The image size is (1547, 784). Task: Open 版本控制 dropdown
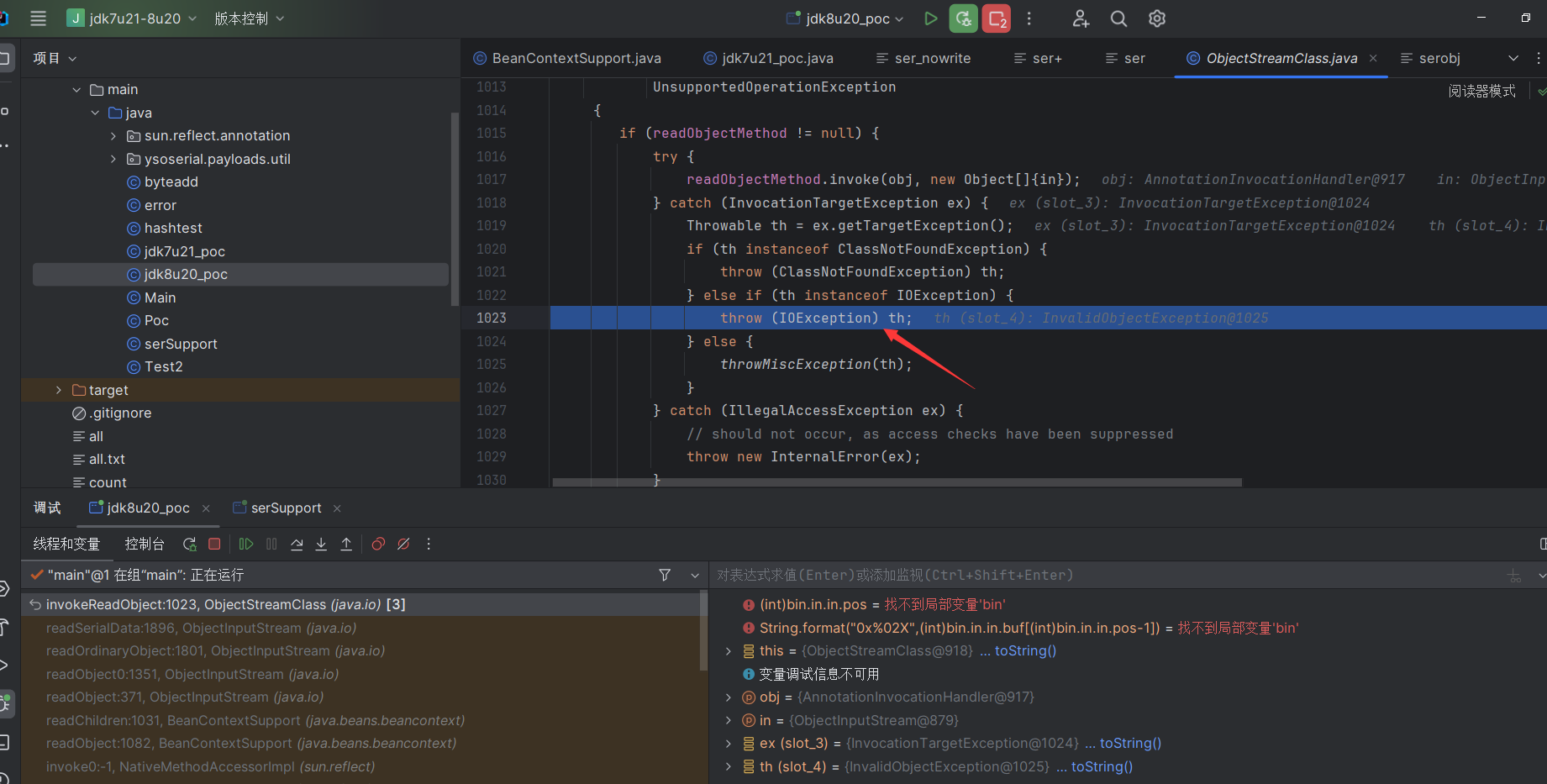pos(250,18)
